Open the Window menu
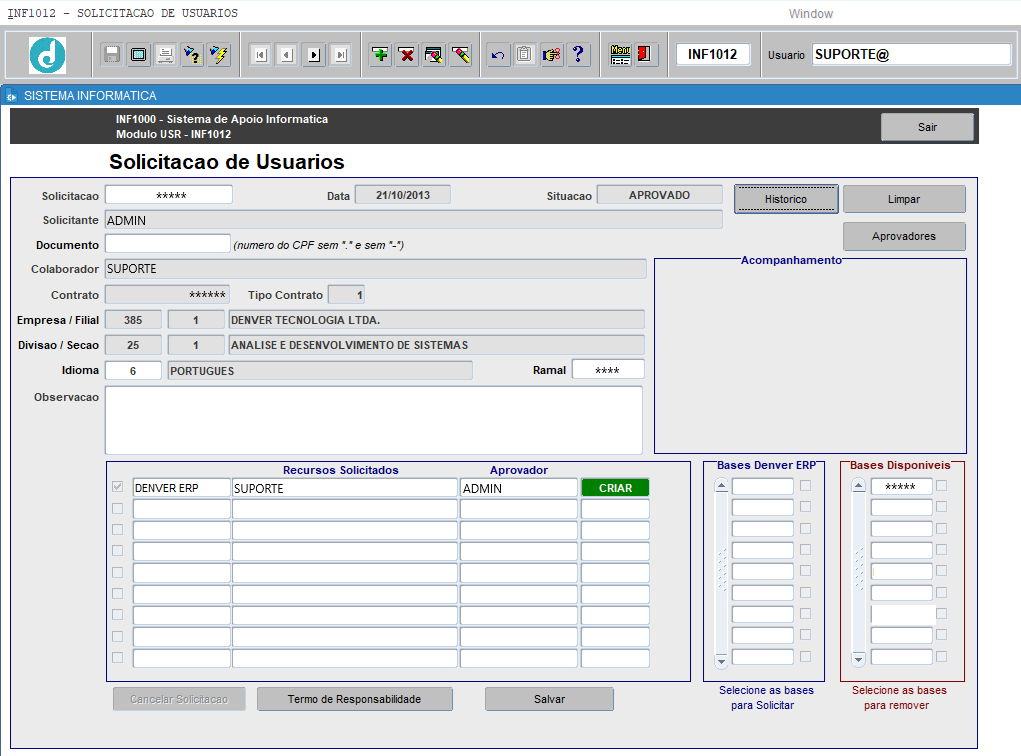The width and height of the screenshot is (1021, 756). point(811,14)
